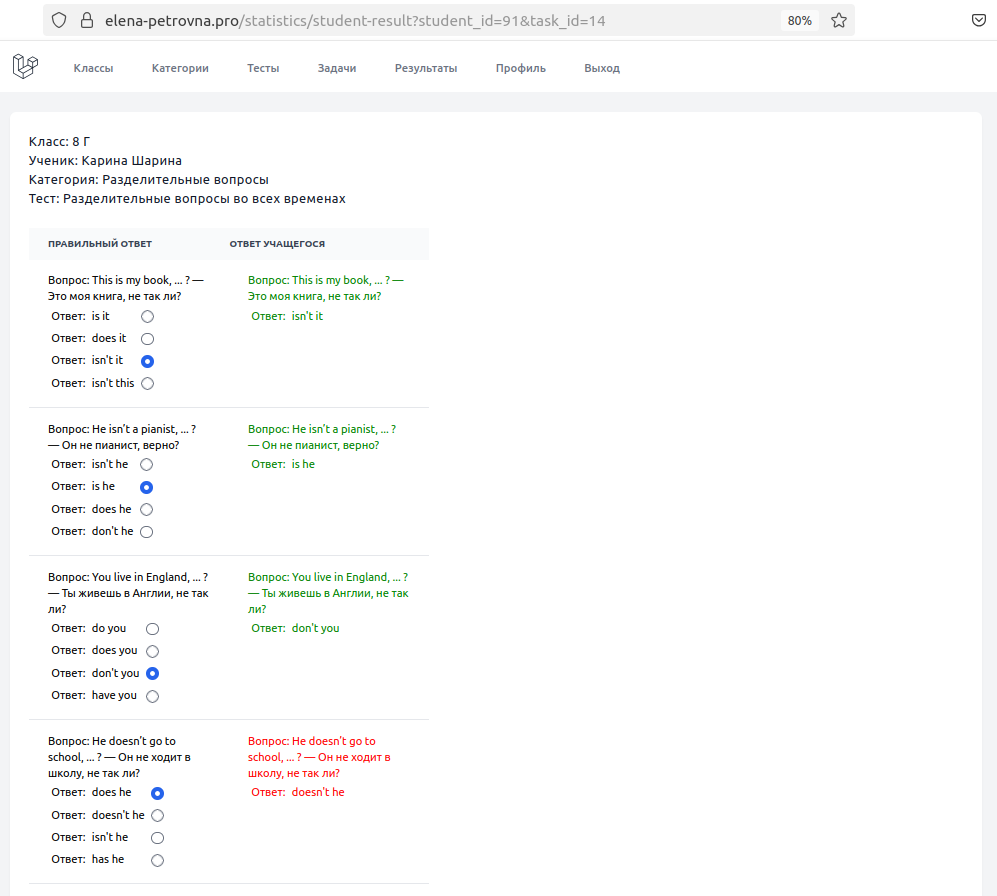This screenshot has width=997, height=896.
Task: Click the shield tracking protection icon
Action: tap(59, 20)
